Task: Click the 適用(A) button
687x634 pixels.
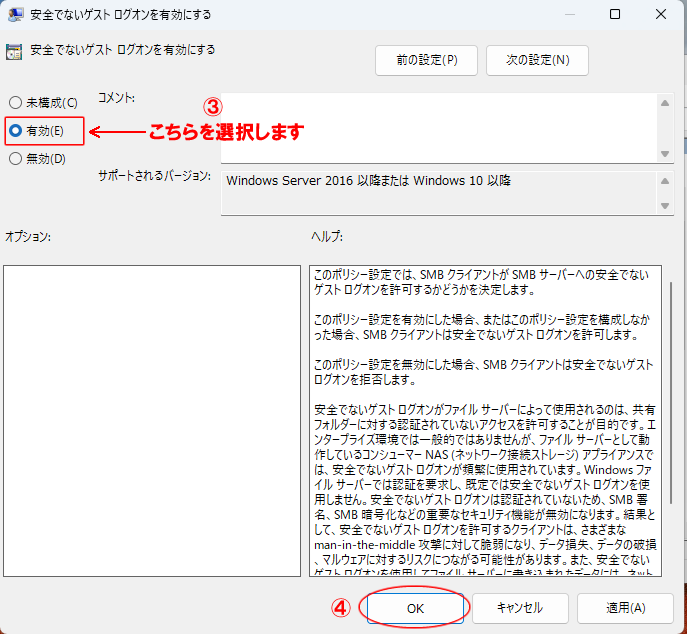Action: 625,608
